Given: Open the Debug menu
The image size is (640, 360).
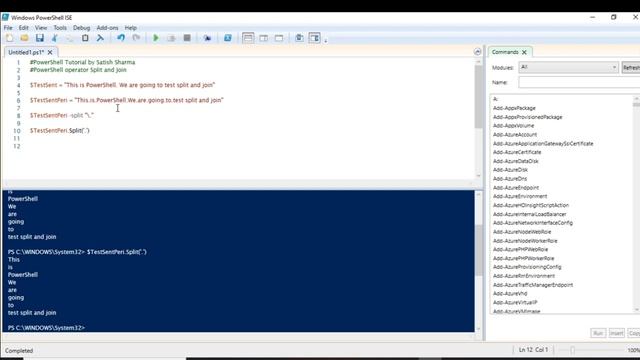Looking at the screenshot, I should pos(81,28).
